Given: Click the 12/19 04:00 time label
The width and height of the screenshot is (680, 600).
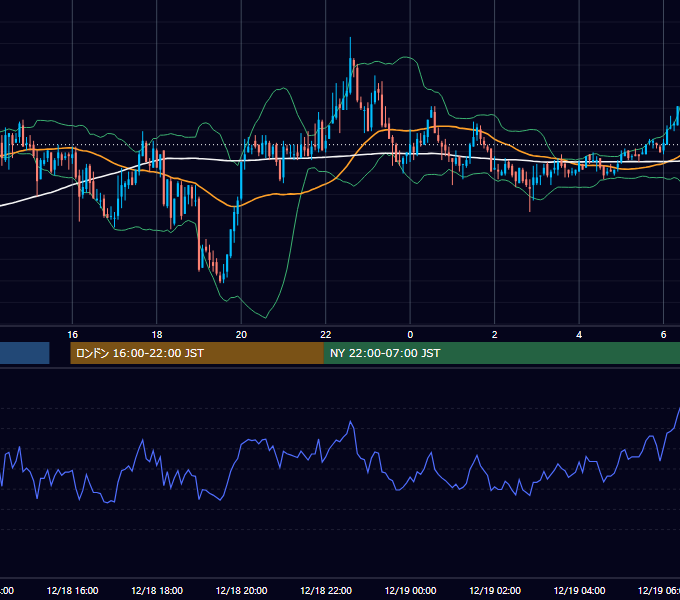Looking at the screenshot, I should click(579, 590).
